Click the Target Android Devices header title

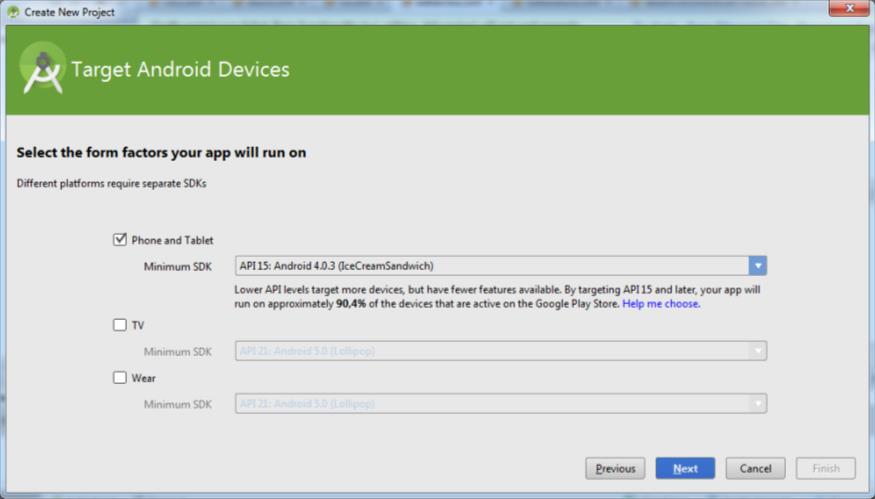click(x=180, y=70)
